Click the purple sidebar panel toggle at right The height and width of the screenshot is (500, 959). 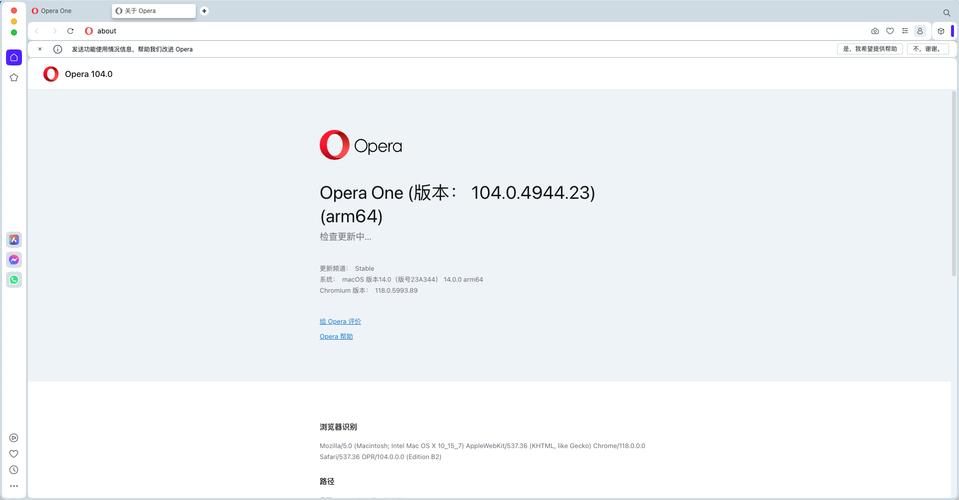[x=952, y=31]
